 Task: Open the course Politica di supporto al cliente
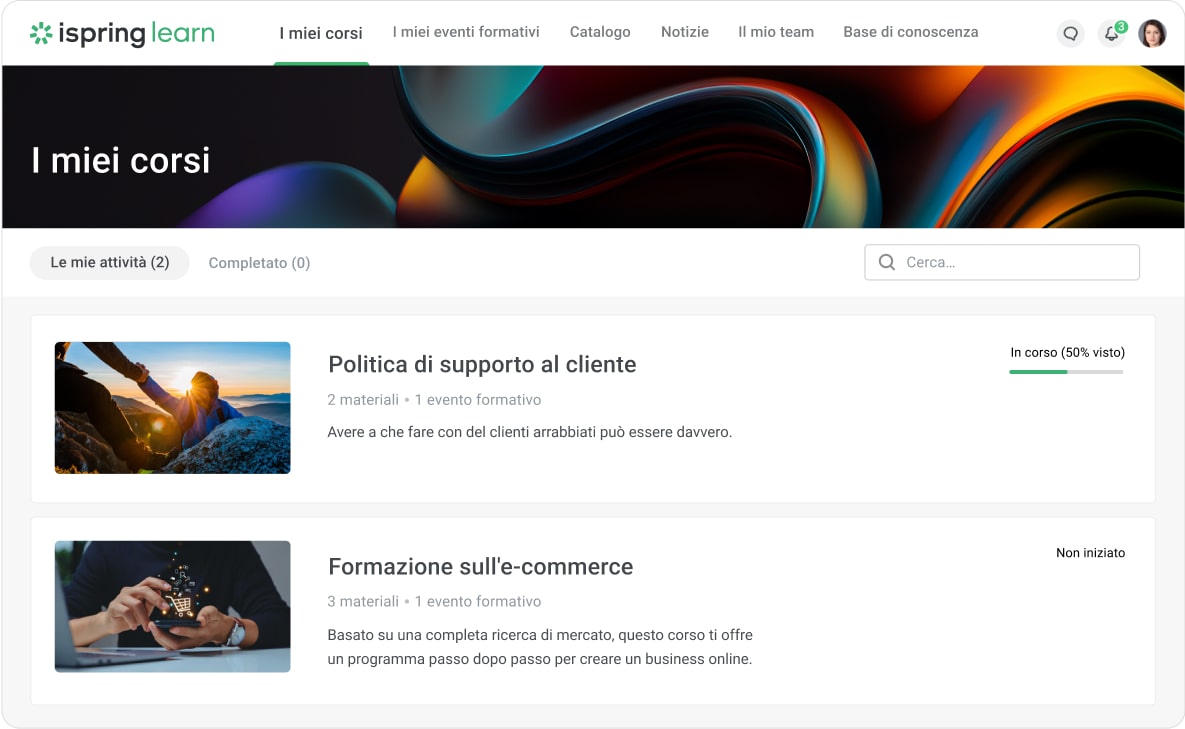482,365
